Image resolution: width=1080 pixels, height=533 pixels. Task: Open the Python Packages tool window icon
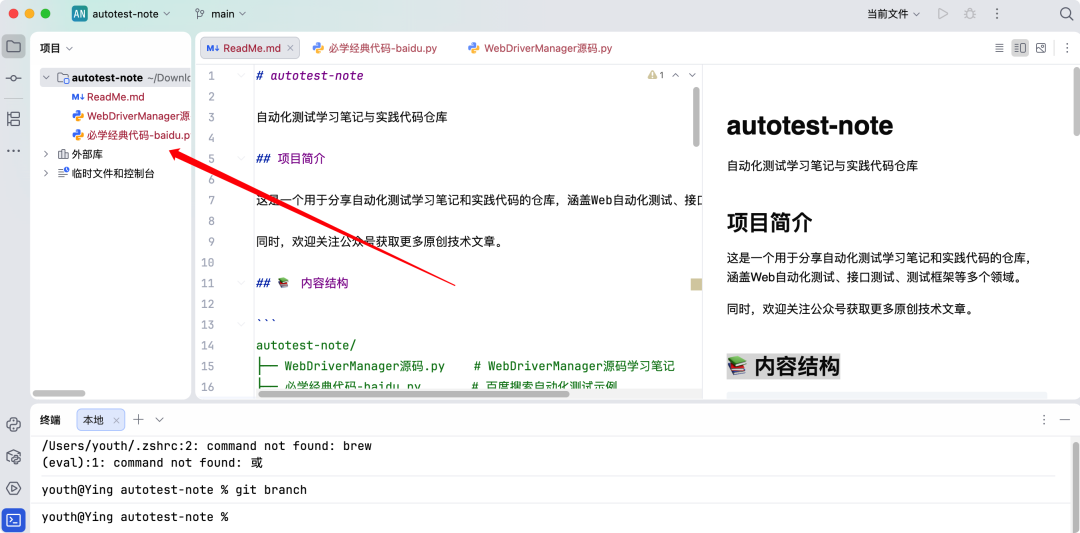[13, 456]
